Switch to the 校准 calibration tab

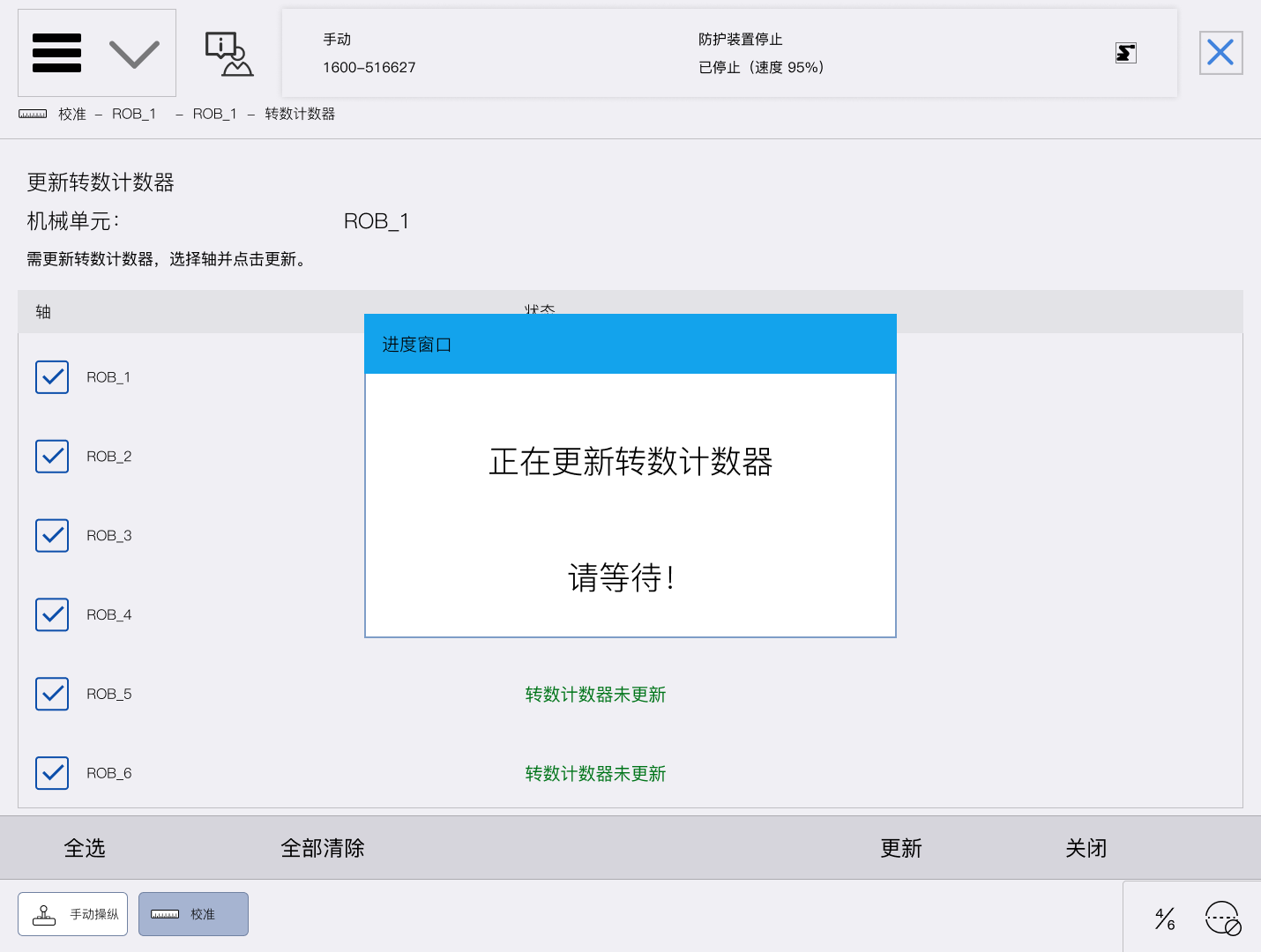tap(193, 914)
